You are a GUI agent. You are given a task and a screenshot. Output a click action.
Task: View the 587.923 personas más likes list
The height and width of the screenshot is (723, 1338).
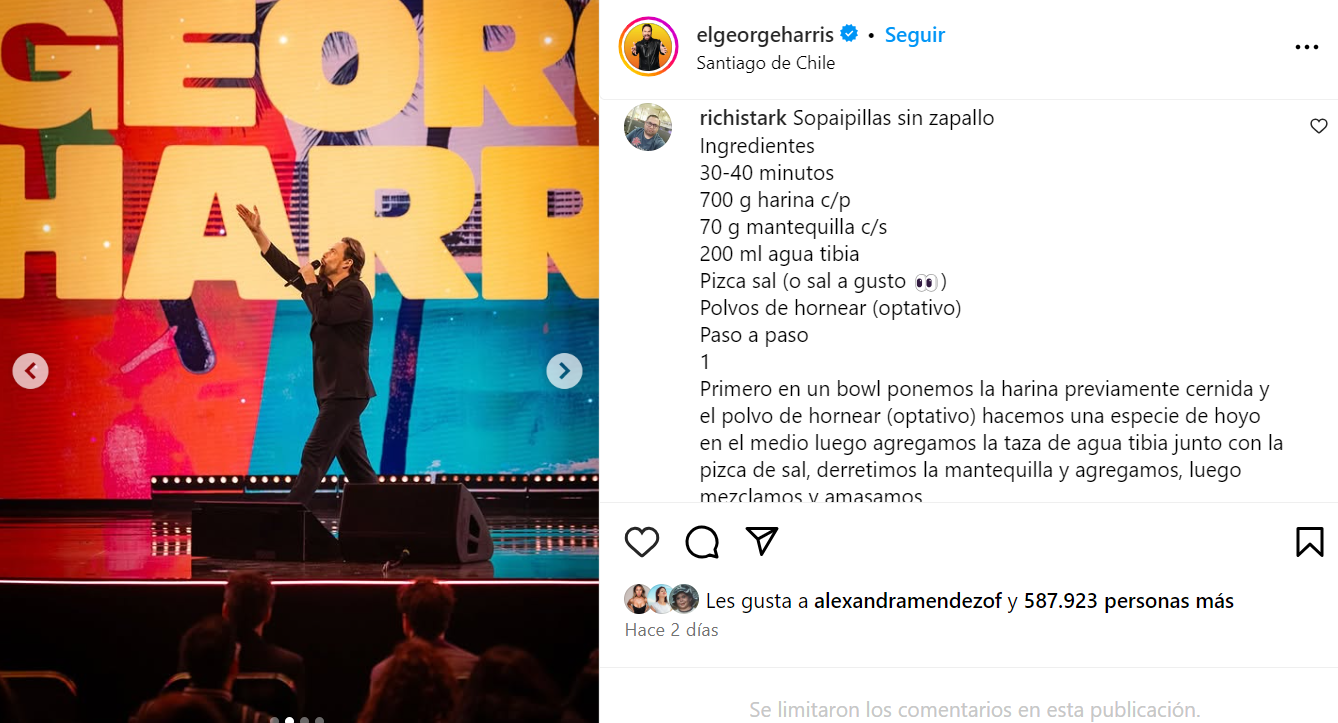[1129, 601]
